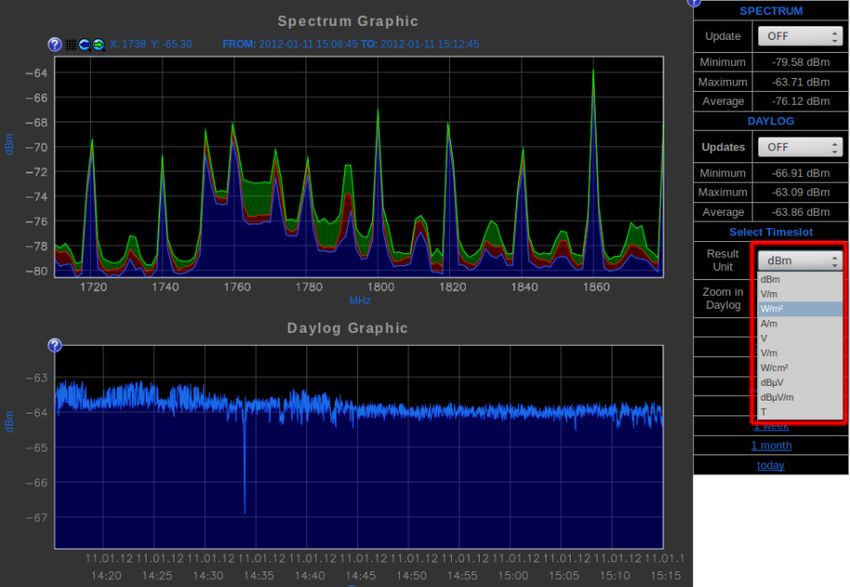Click the blue left-arrow zoom icon

(84, 44)
